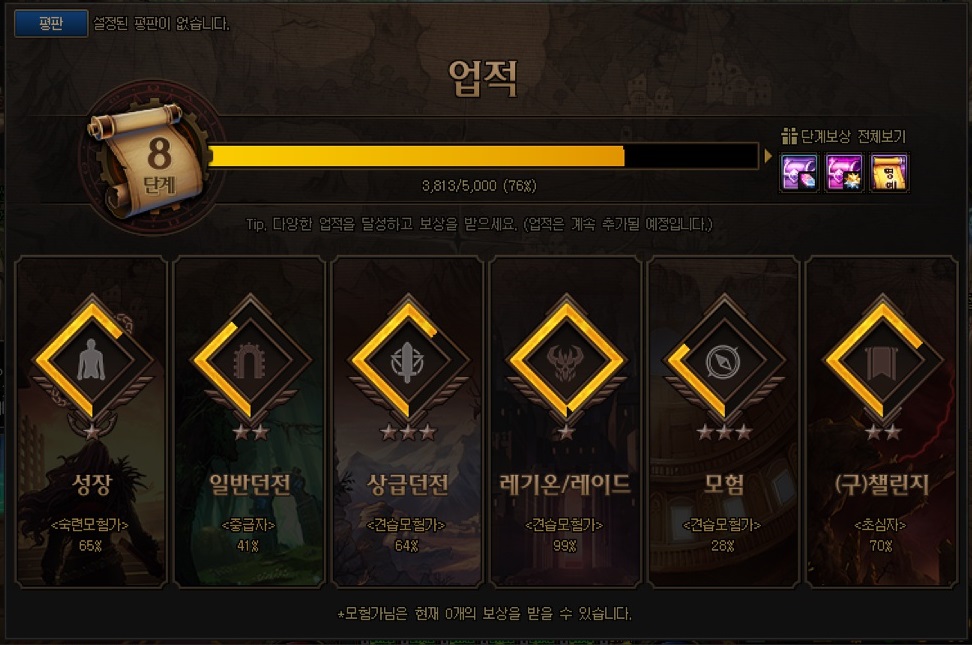
Task: Click the 모험 견습모험가 rank label
Action: tap(723, 525)
